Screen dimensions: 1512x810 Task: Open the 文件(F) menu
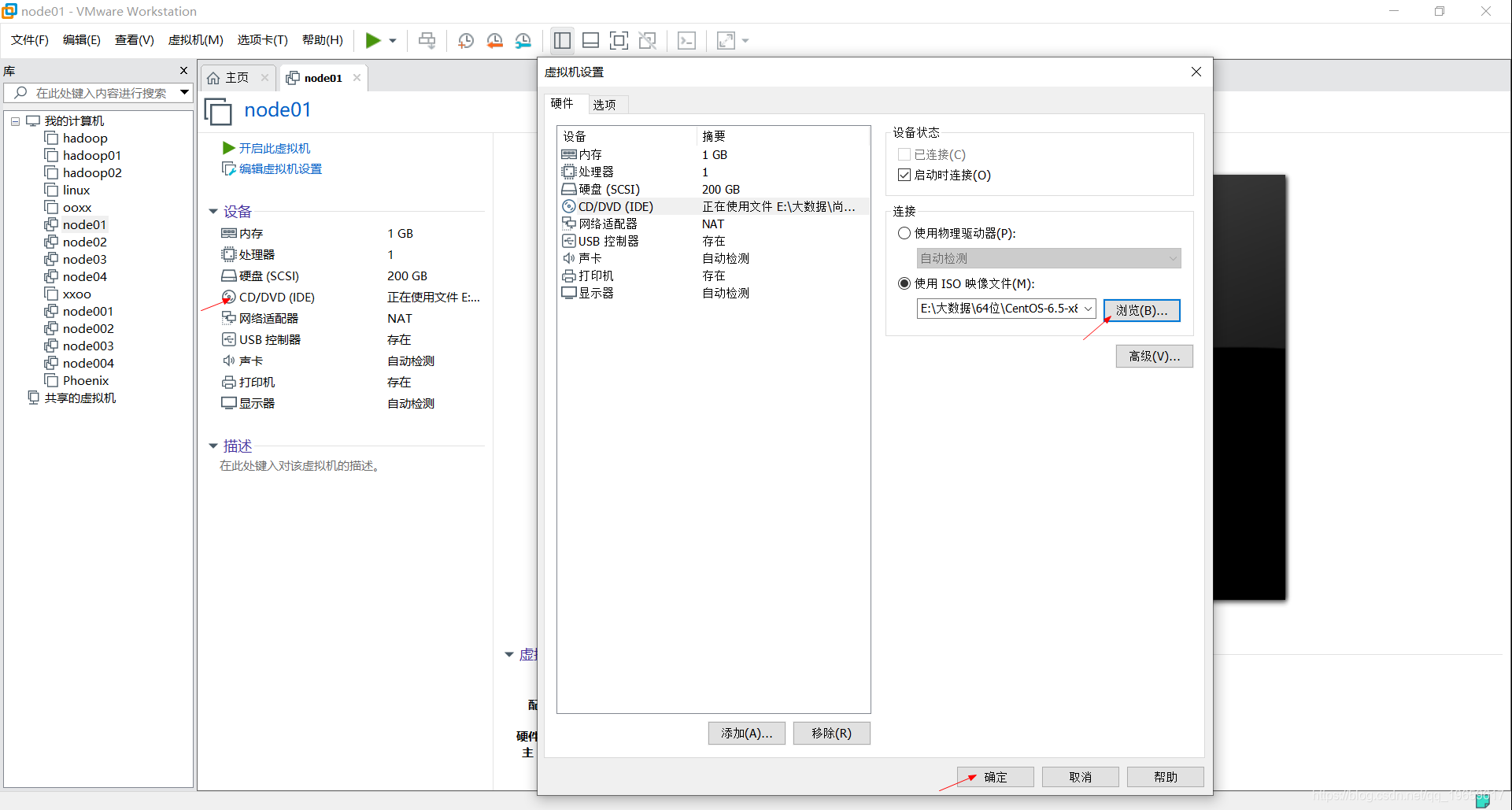[30, 40]
